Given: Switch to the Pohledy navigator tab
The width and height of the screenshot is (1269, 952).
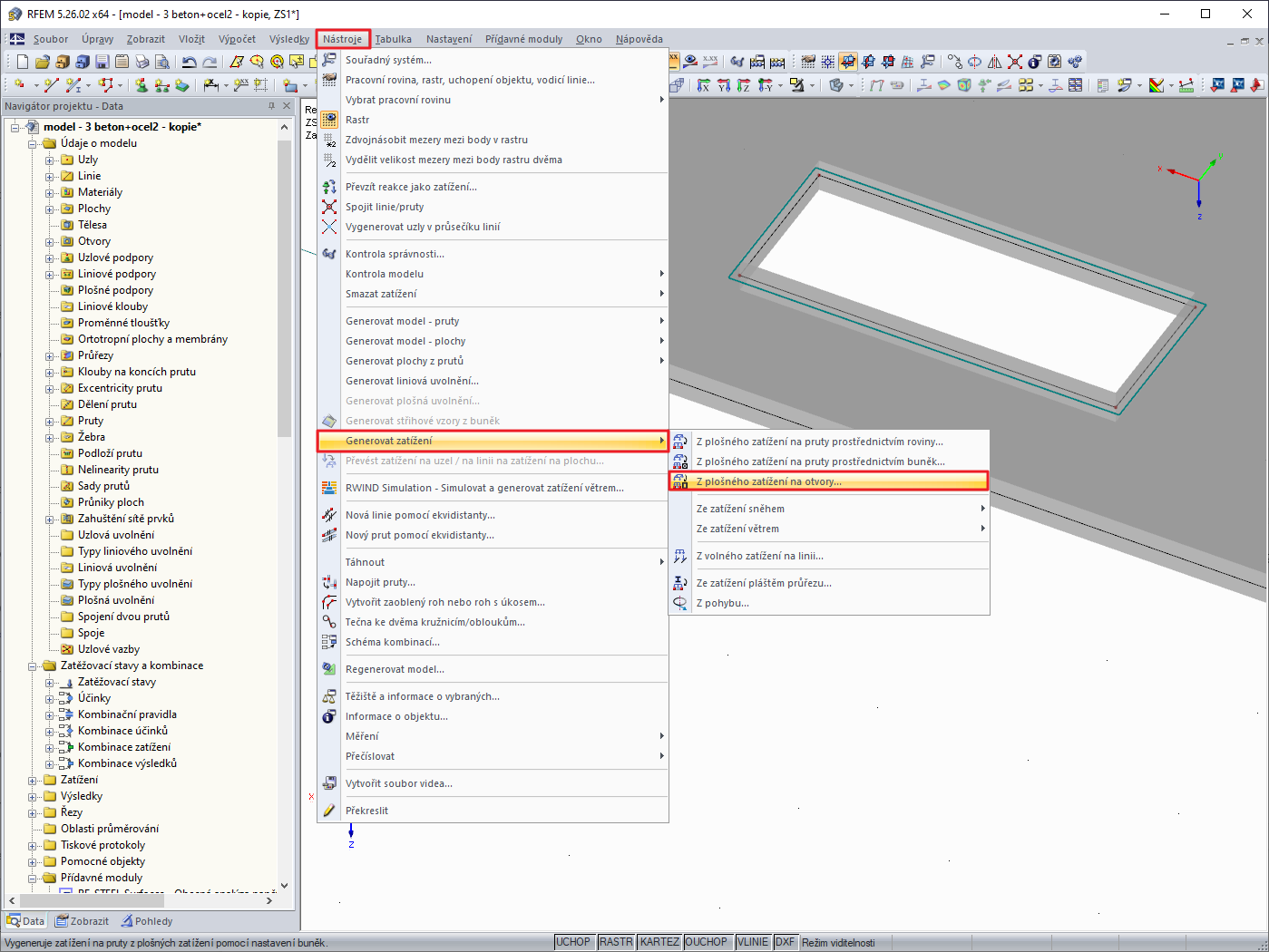Looking at the screenshot, I should 147,921.
